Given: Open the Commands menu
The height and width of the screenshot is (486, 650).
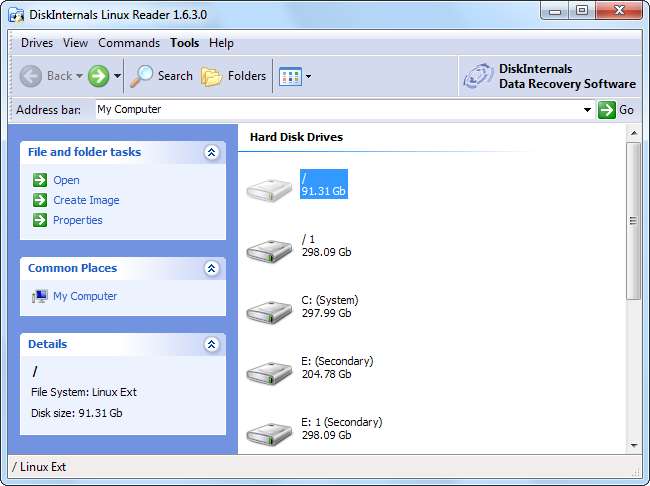Looking at the screenshot, I should pyautogui.click(x=129, y=43).
